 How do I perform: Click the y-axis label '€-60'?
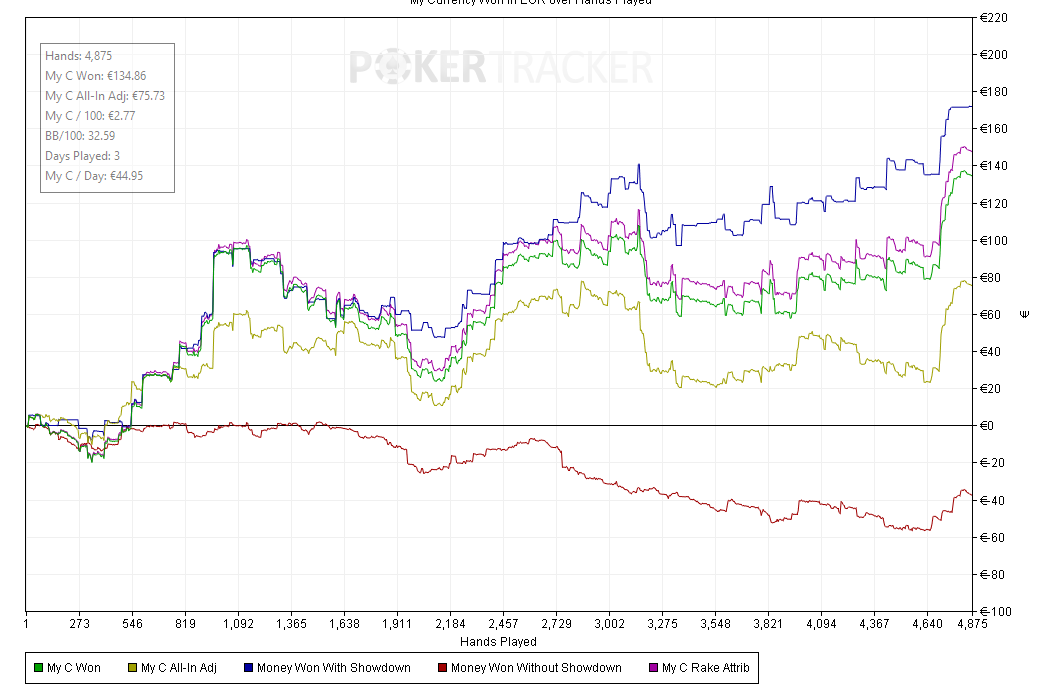point(992,538)
